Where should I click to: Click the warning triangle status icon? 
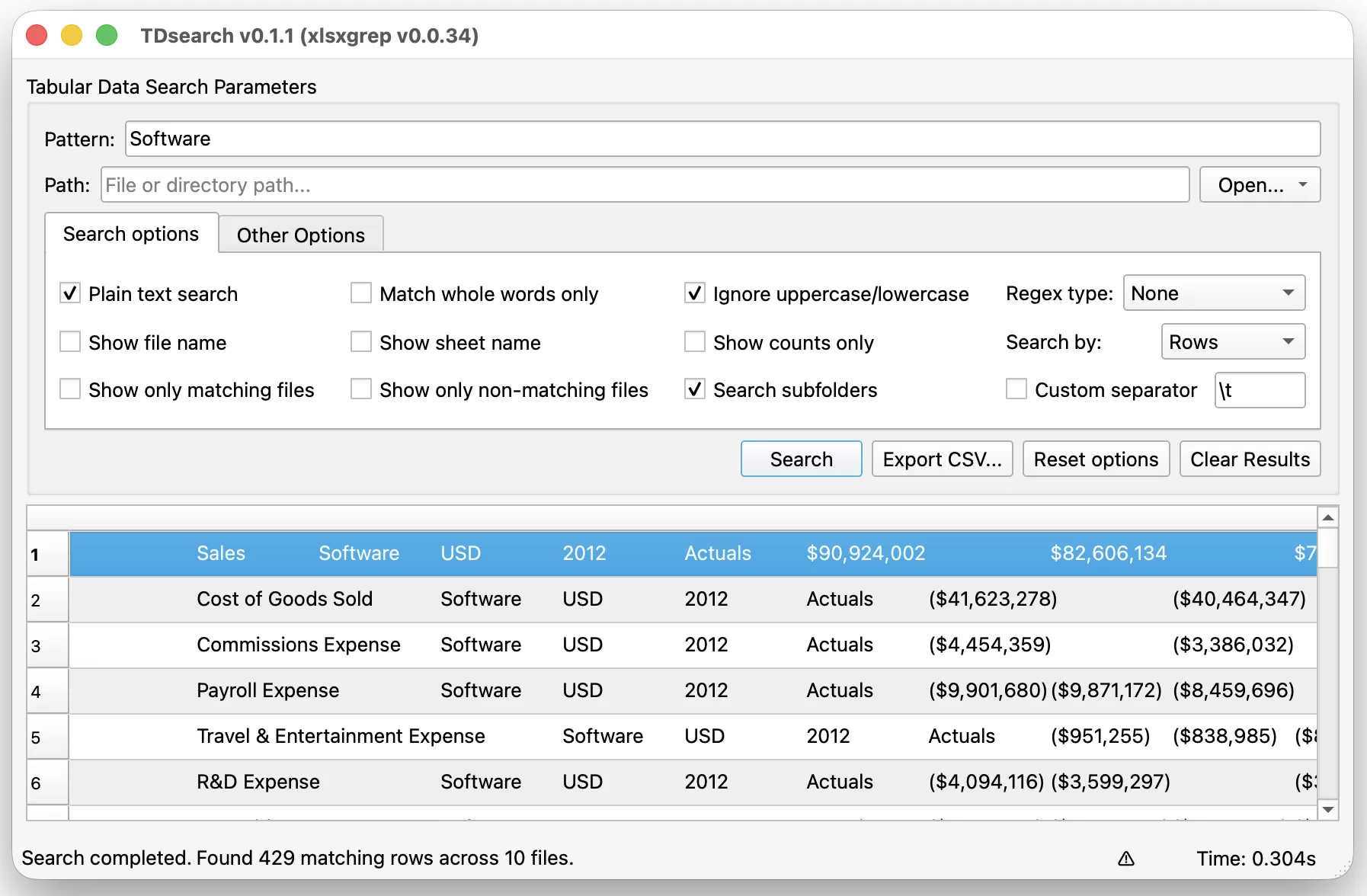1125,859
